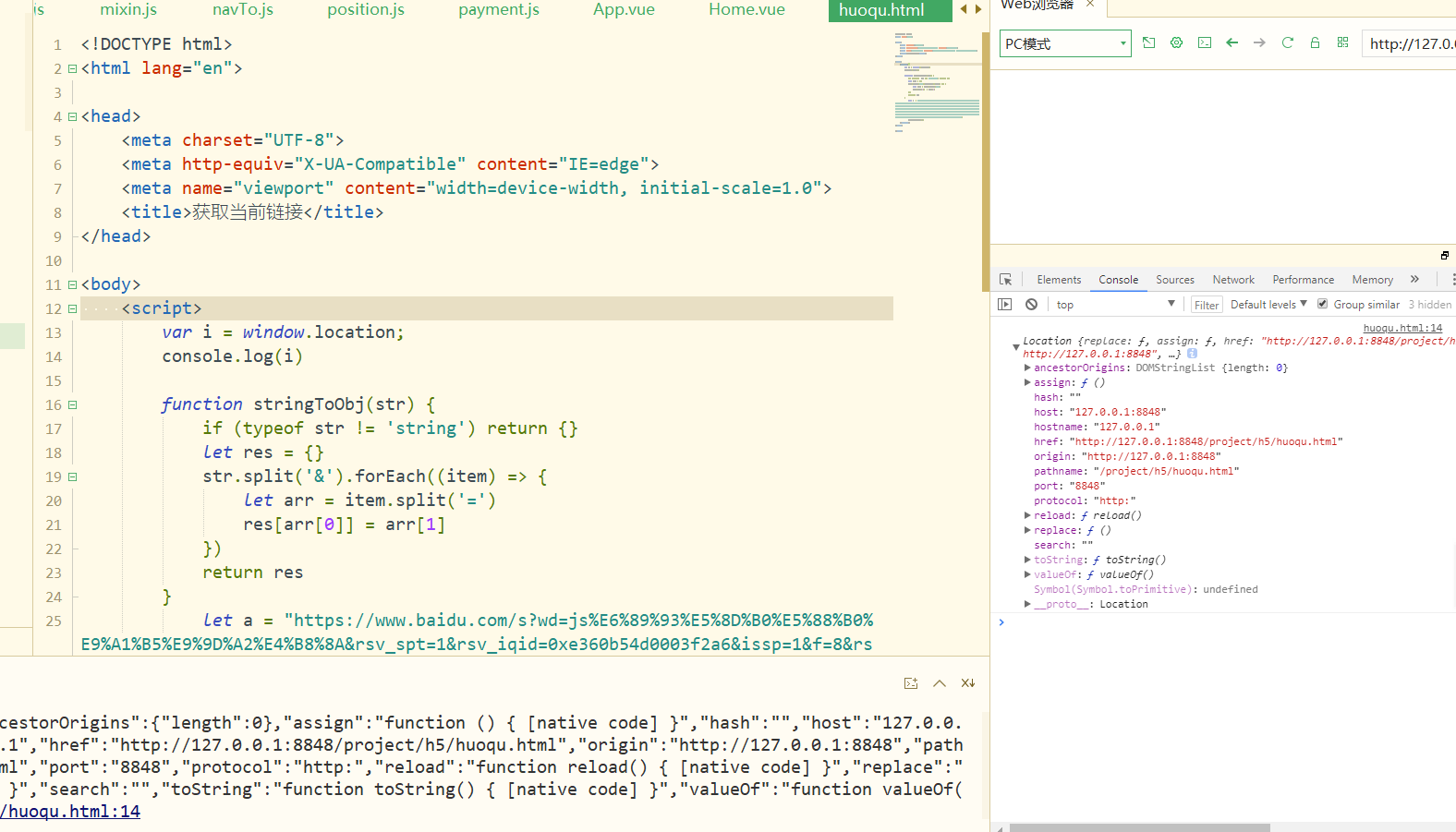Image resolution: width=1456 pixels, height=832 pixels.
Task: Fold stringToObj function on line 16
Action: (x=72, y=404)
